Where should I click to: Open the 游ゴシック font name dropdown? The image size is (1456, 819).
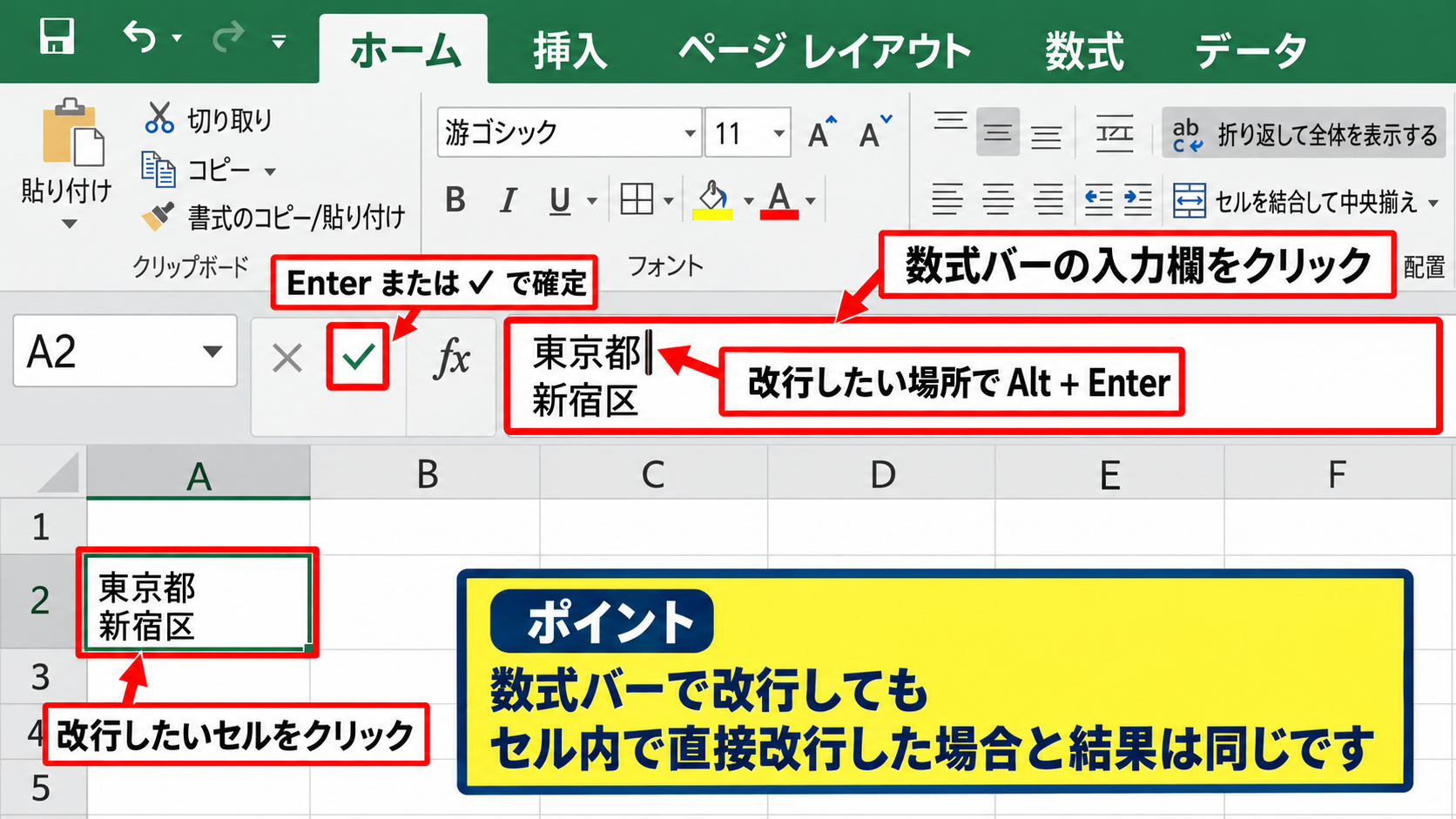(690, 133)
